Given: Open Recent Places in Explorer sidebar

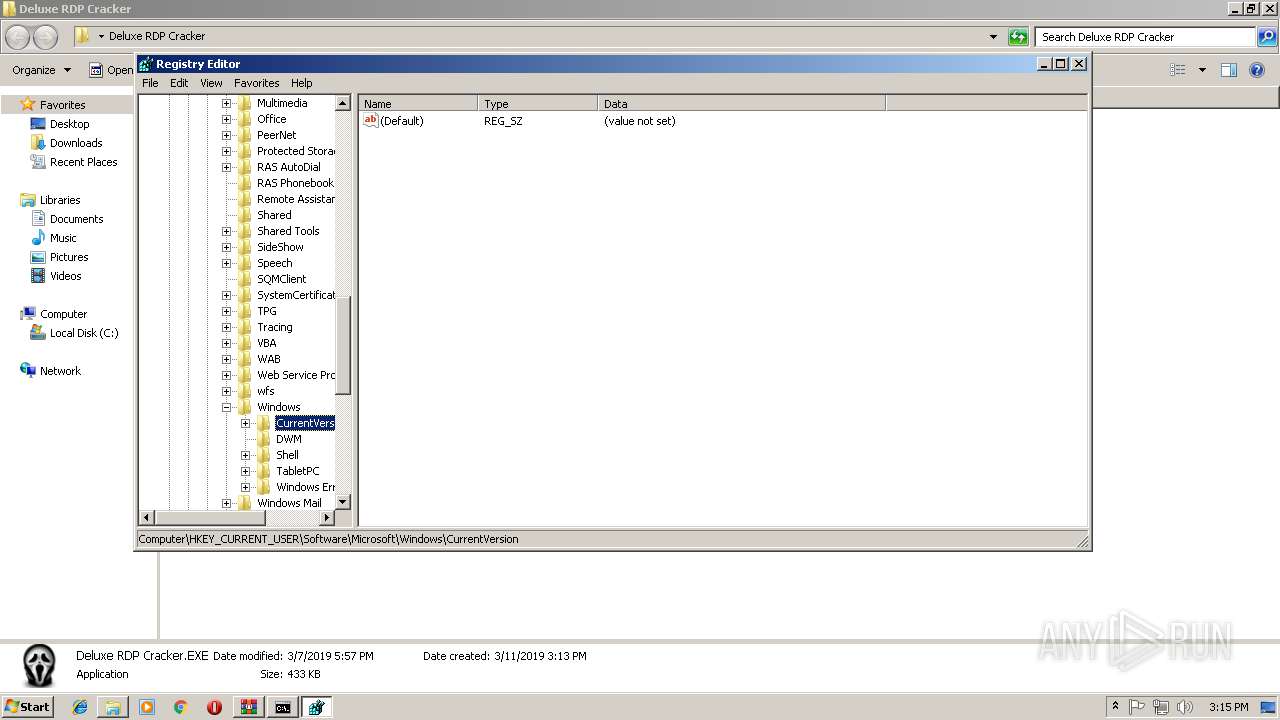Looking at the screenshot, I should point(83,162).
